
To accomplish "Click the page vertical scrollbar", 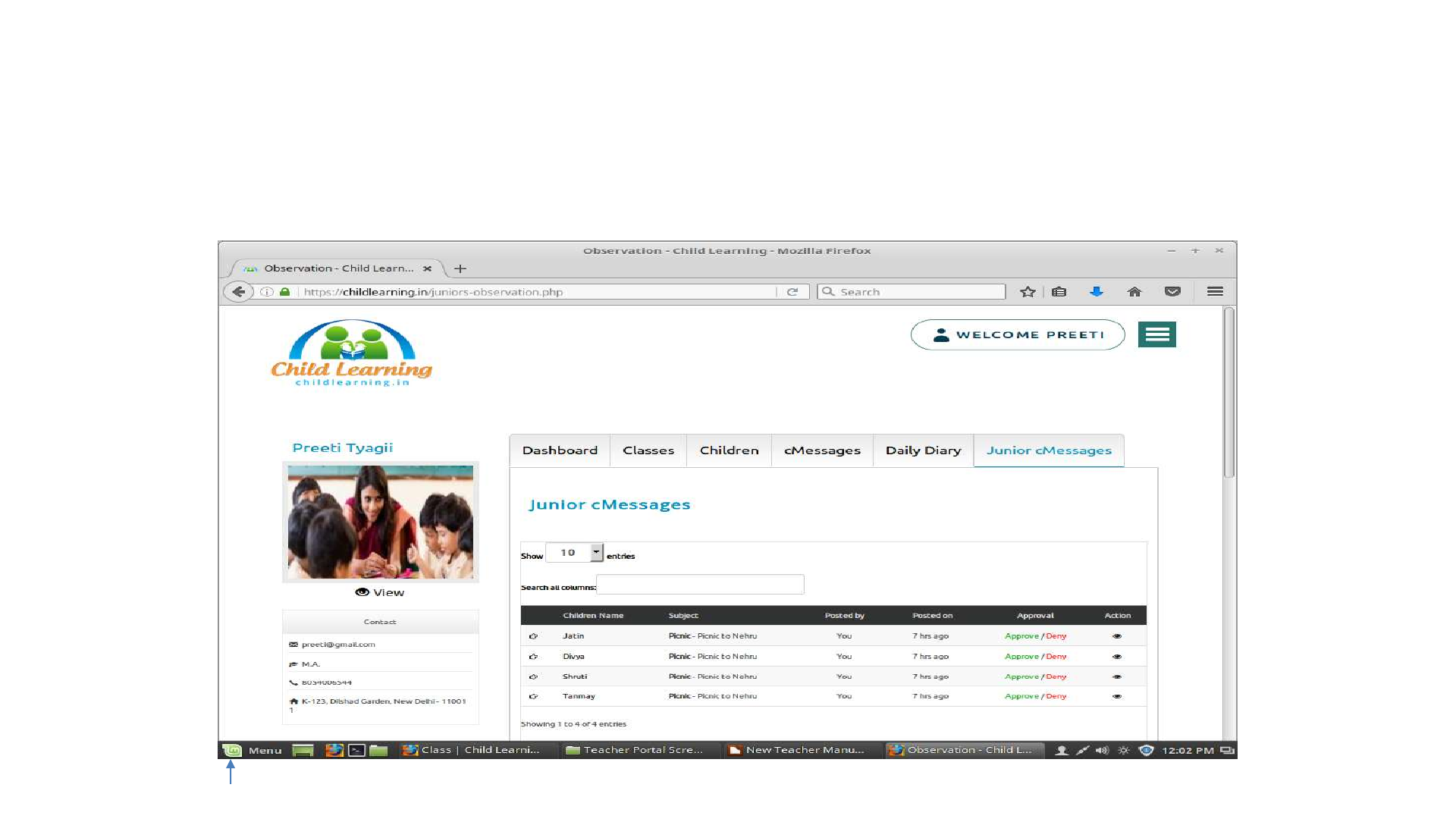I will point(1229,394).
